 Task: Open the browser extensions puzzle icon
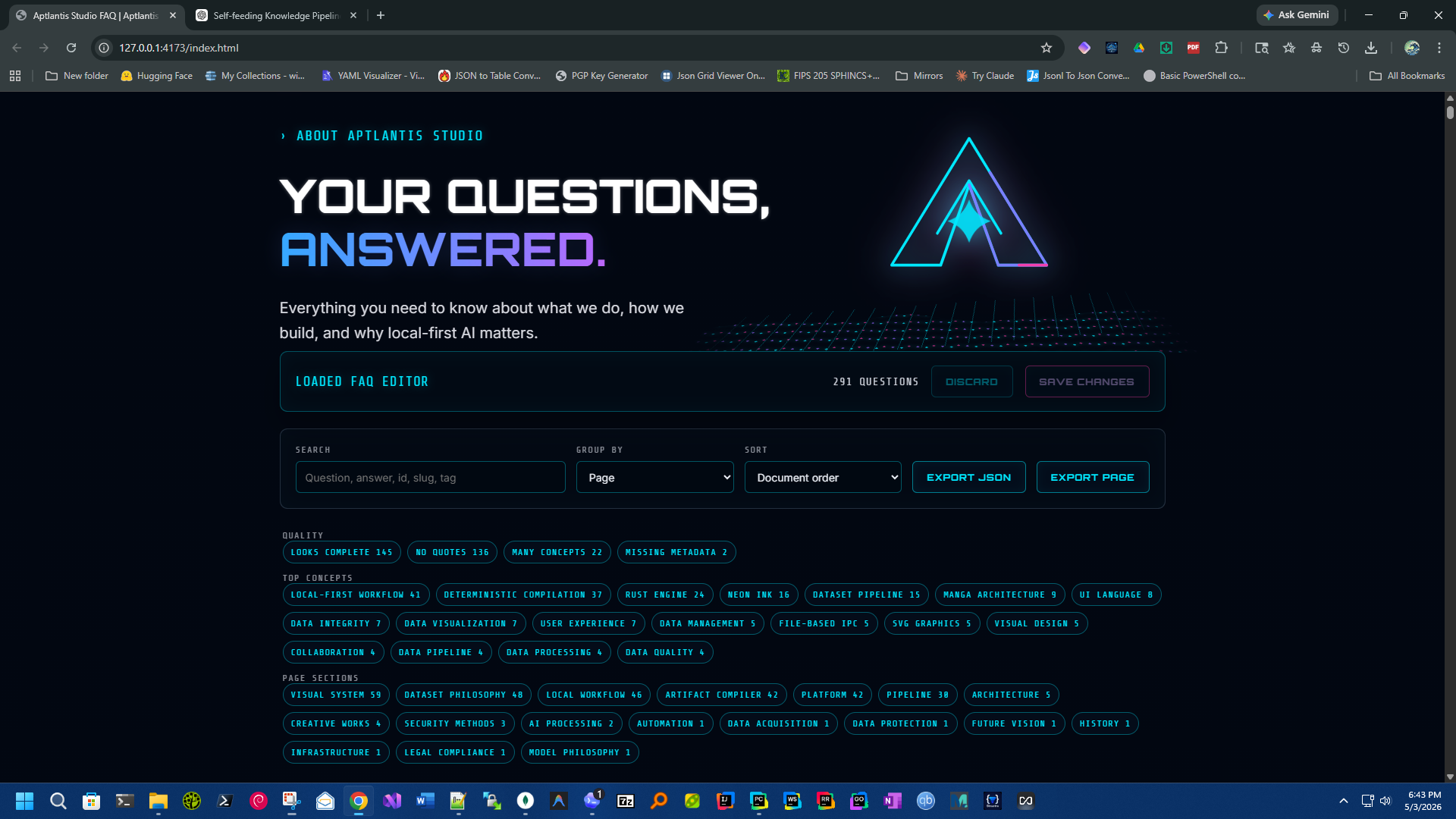coord(1221,48)
